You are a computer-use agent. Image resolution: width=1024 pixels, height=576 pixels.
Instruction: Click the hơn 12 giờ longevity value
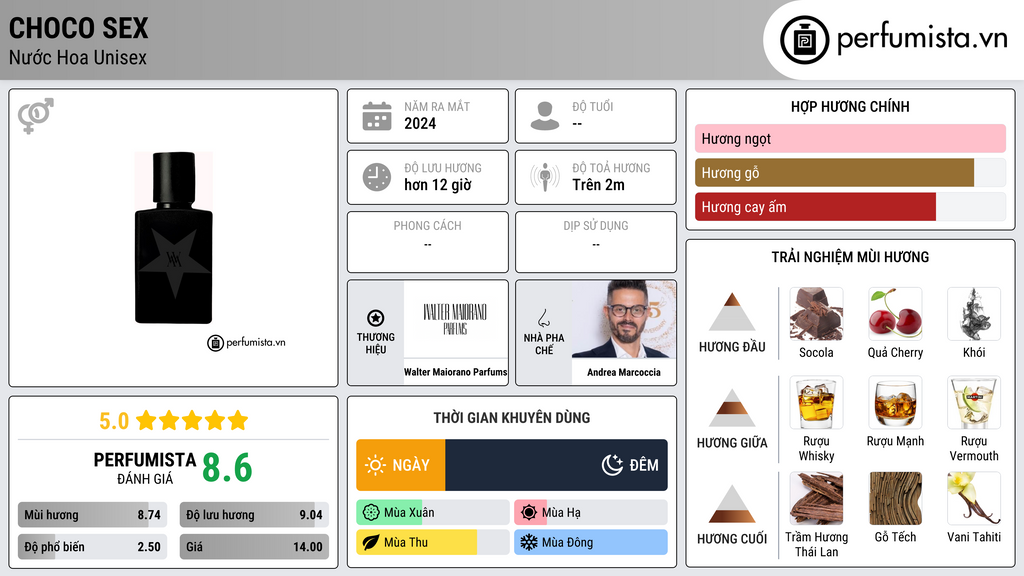point(438,185)
